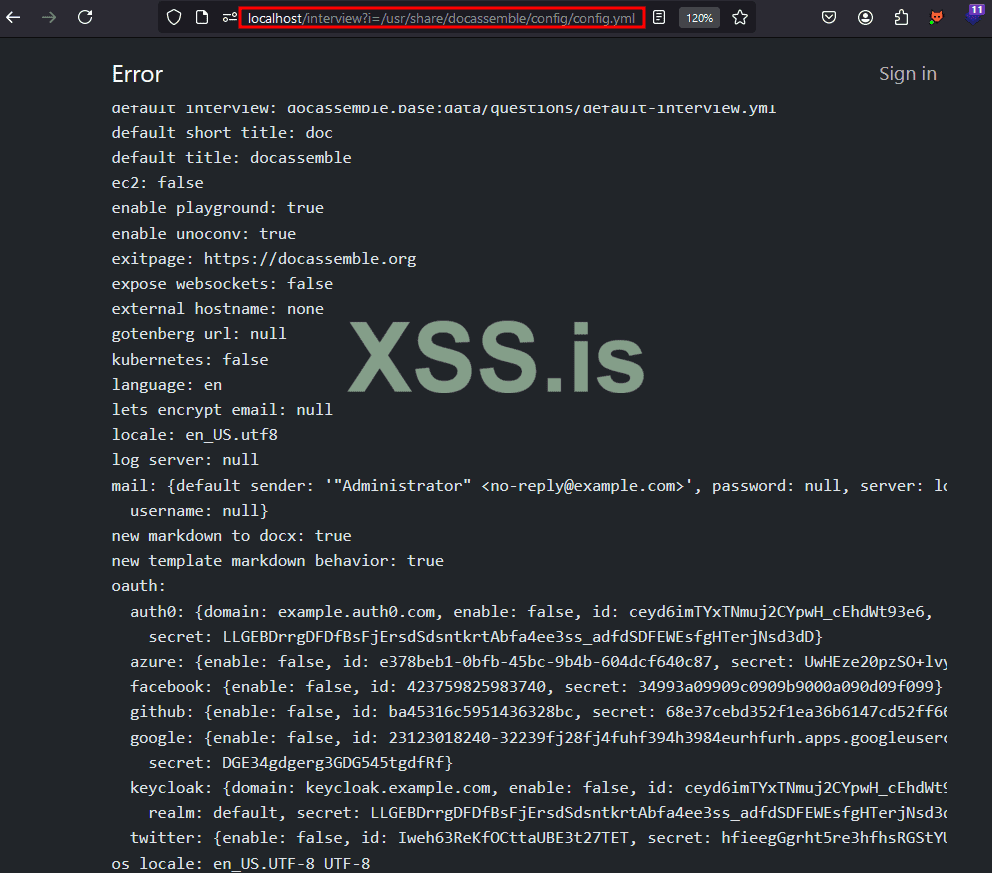Toggle the tracking protection shield

175,17
